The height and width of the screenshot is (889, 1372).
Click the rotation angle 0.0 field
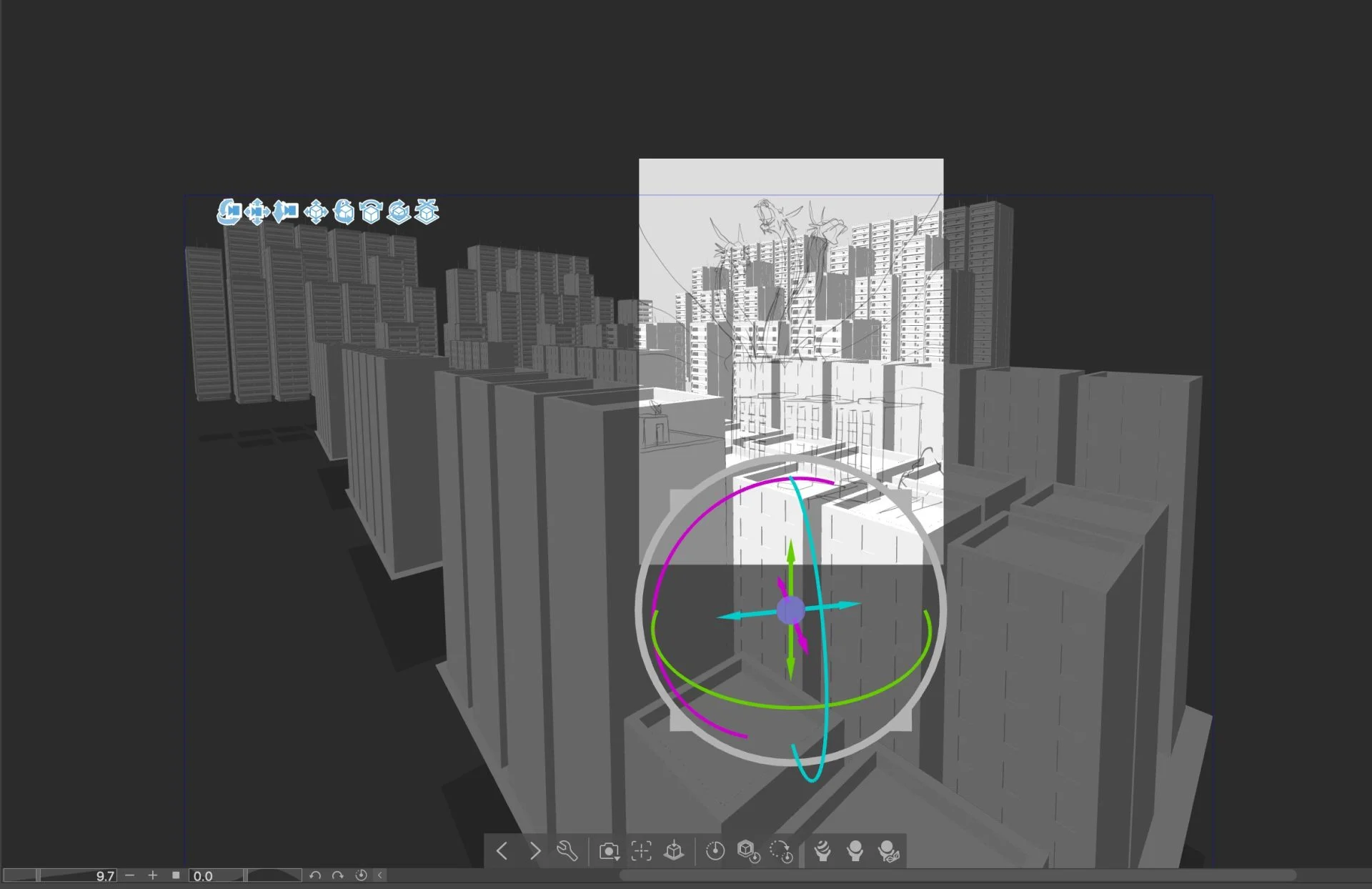click(214, 875)
